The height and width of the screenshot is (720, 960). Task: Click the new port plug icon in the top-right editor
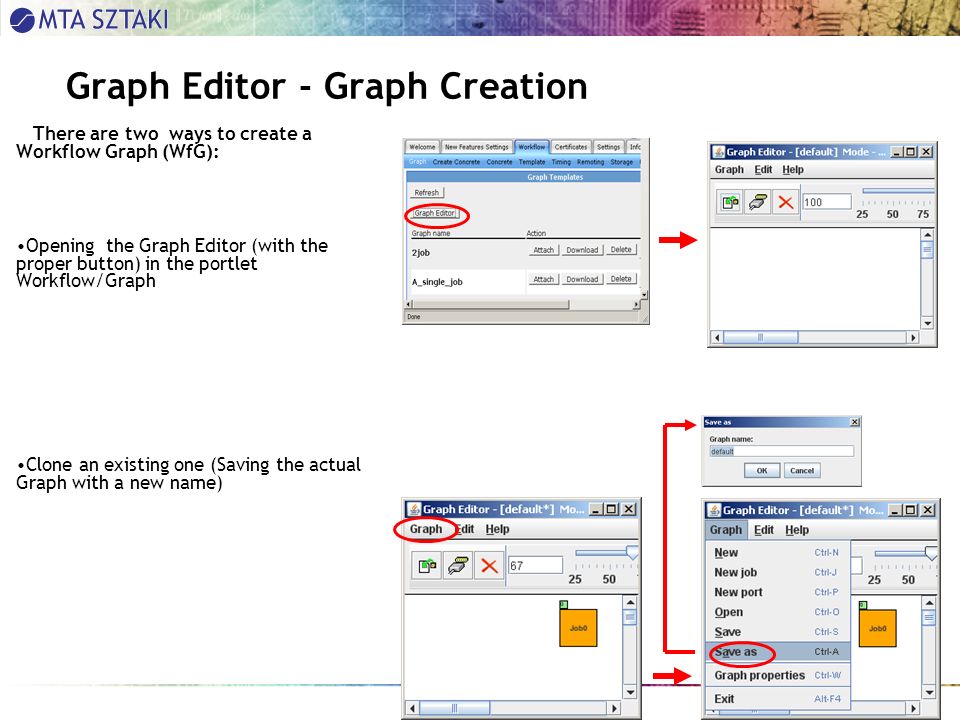click(x=758, y=201)
